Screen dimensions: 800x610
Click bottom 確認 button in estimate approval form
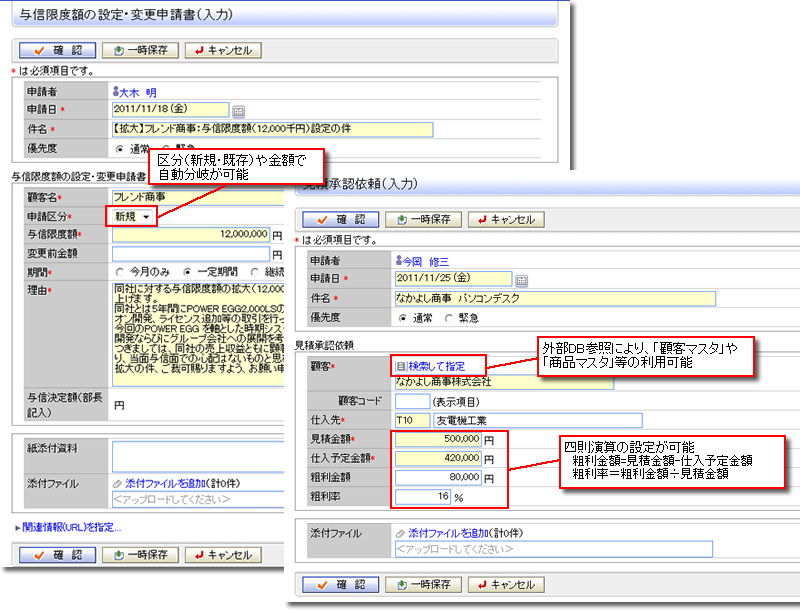click(x=340, y=584)
